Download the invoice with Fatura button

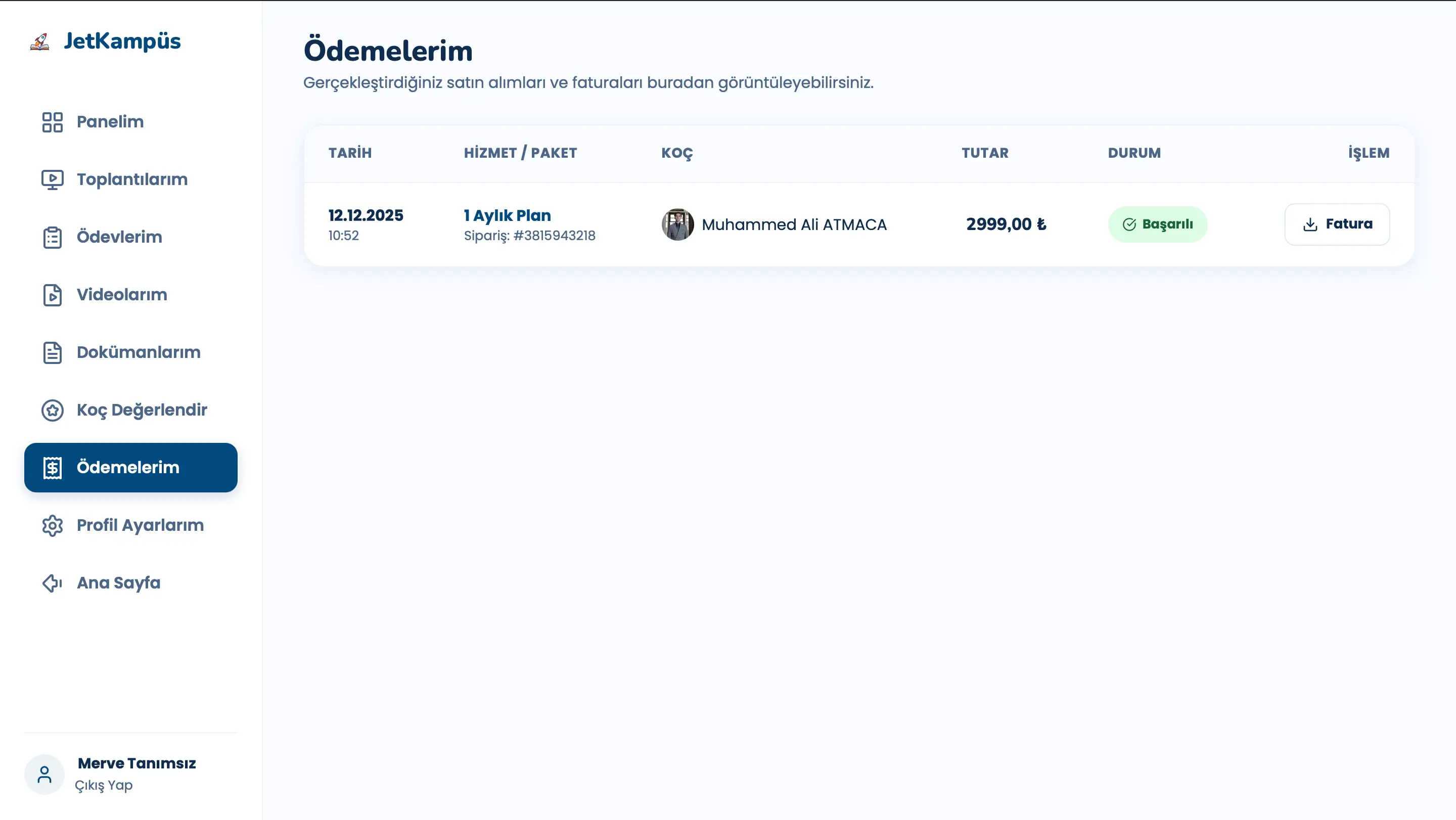click(x=1337, y=224)
